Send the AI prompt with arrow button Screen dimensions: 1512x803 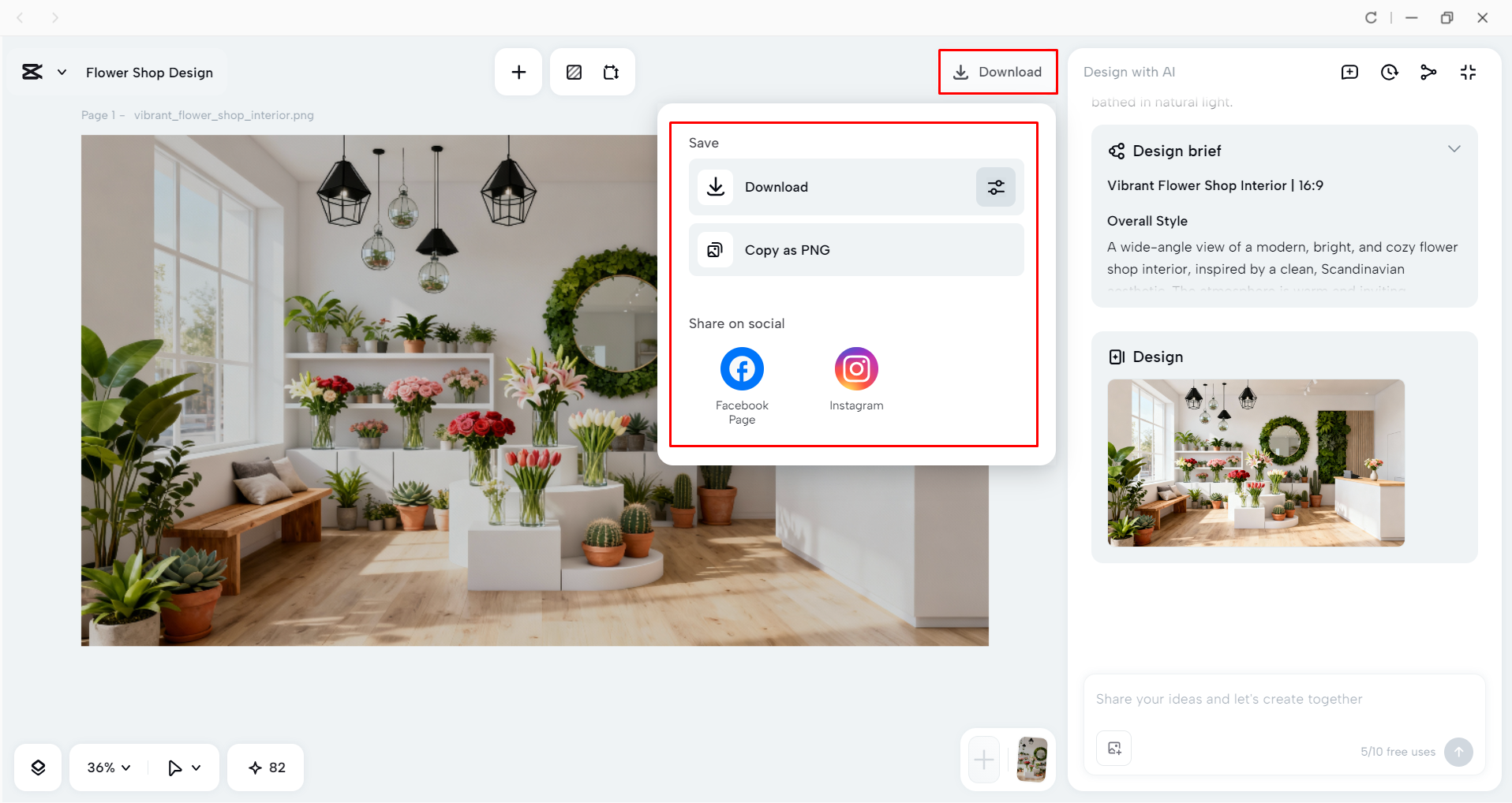pyautogui.click(x=1458, y=752)
